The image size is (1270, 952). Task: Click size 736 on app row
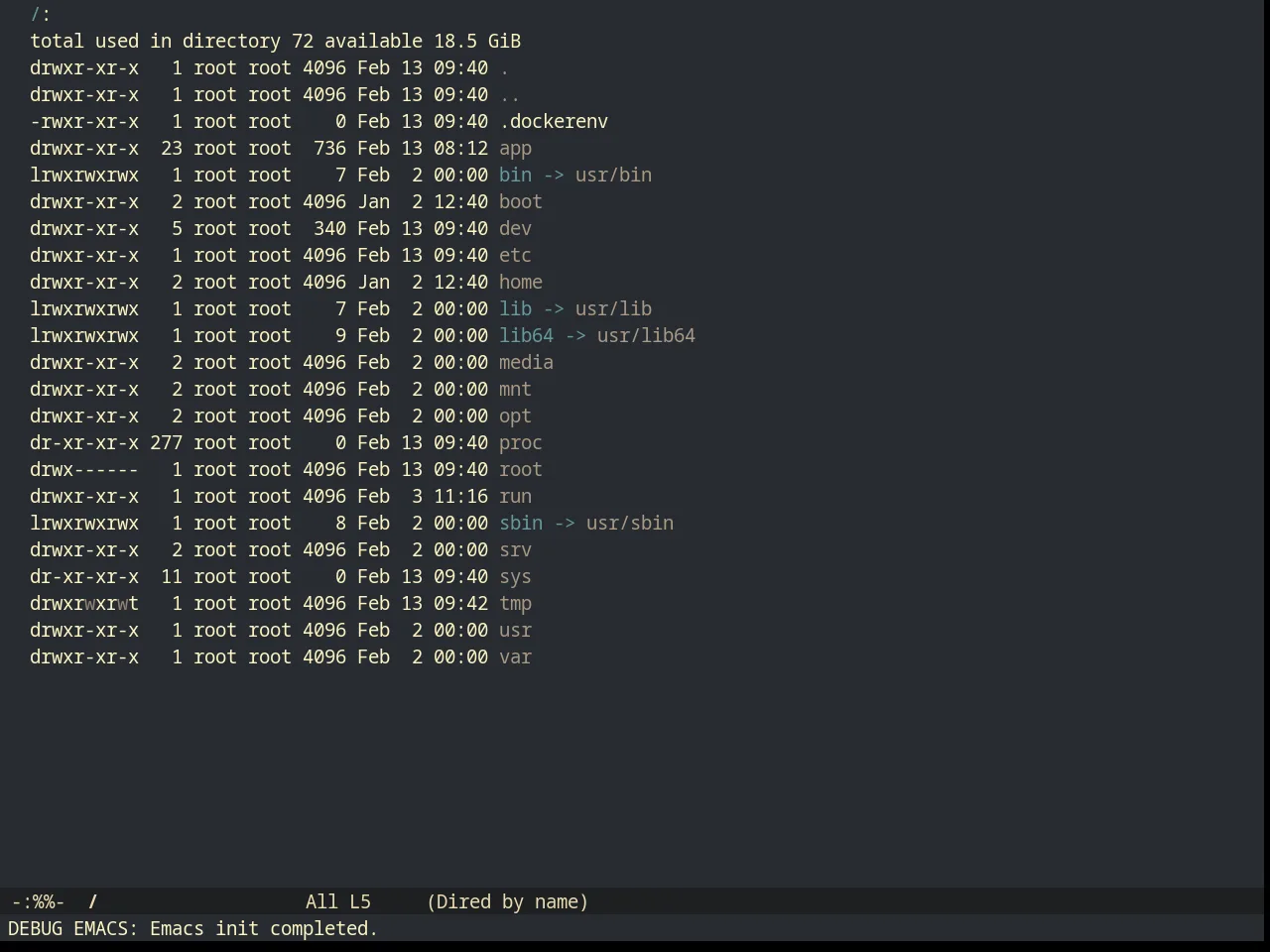click(329, 149)
